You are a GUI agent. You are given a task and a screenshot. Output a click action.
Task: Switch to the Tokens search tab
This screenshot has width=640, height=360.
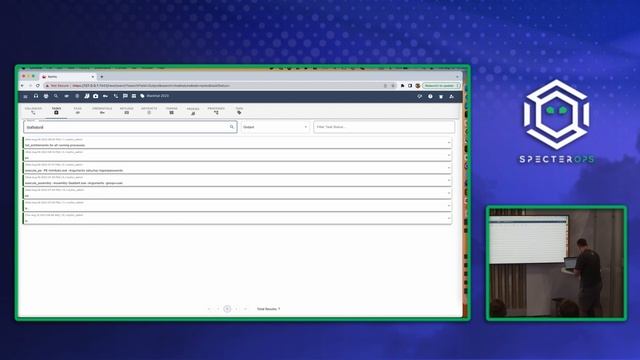(171, 111)
